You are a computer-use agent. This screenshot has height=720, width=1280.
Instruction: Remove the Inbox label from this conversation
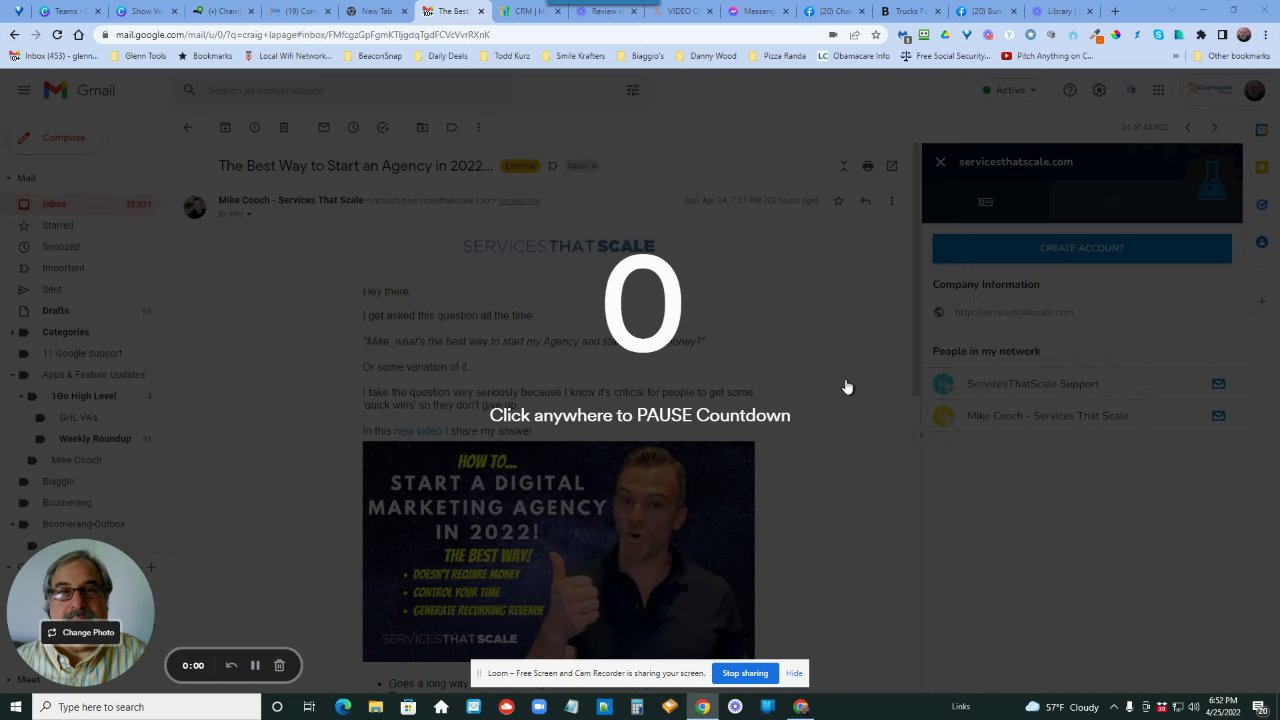coord(594,166)
